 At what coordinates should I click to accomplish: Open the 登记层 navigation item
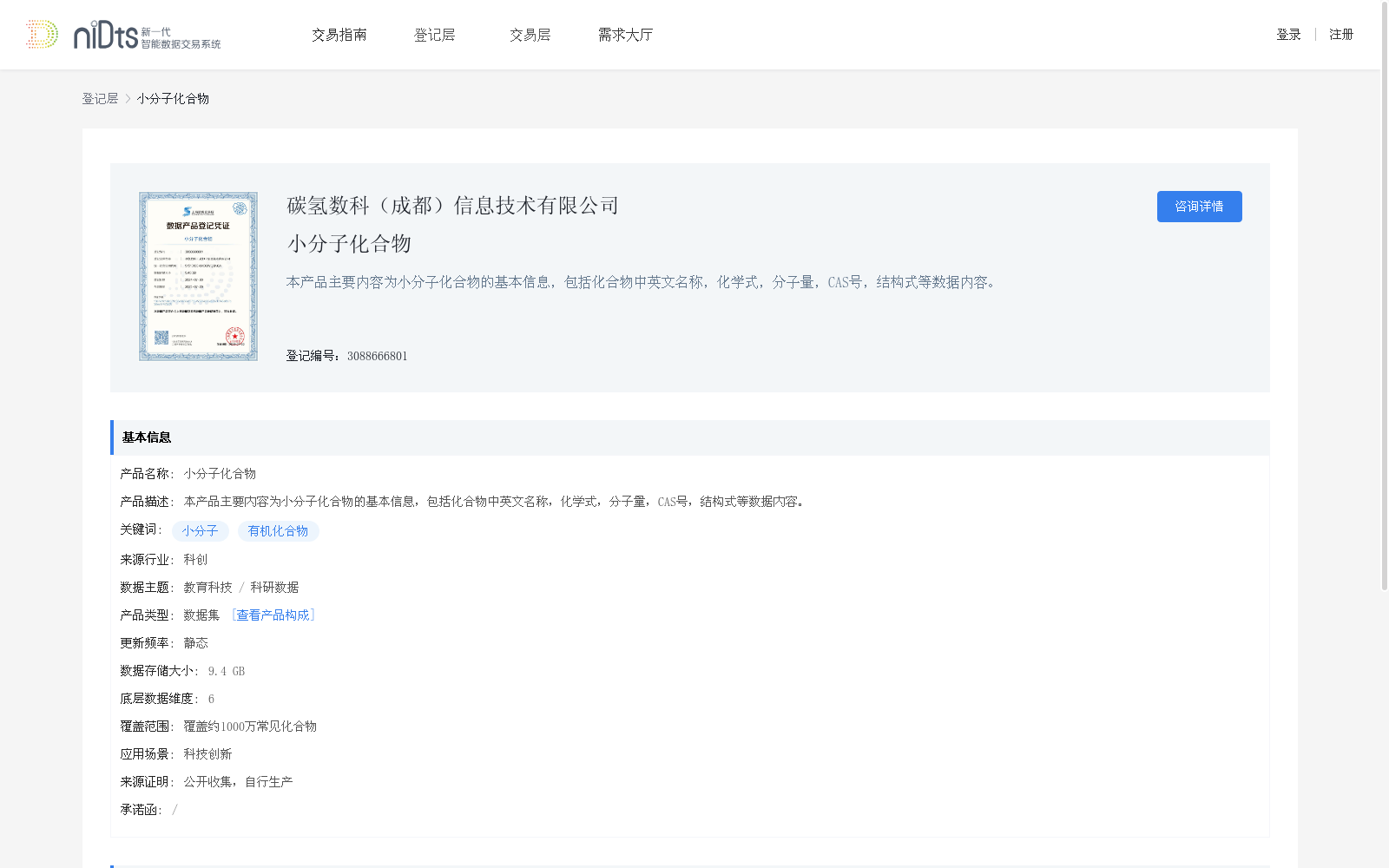[x=435, y=35]
